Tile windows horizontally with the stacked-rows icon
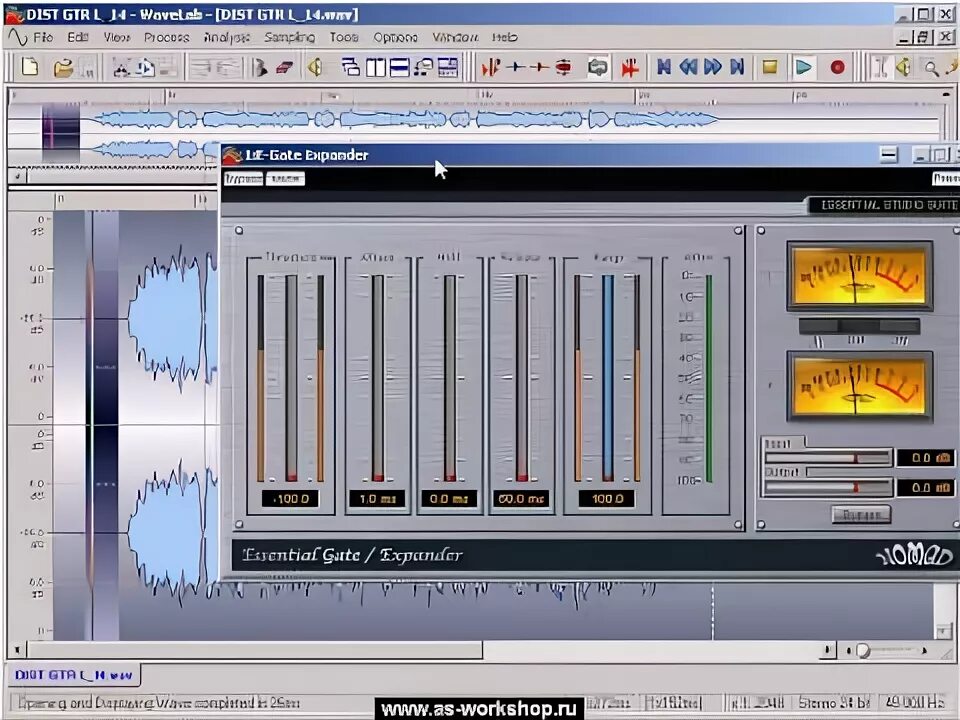Screen dimensions: 960x720 [x=399, y=67]
